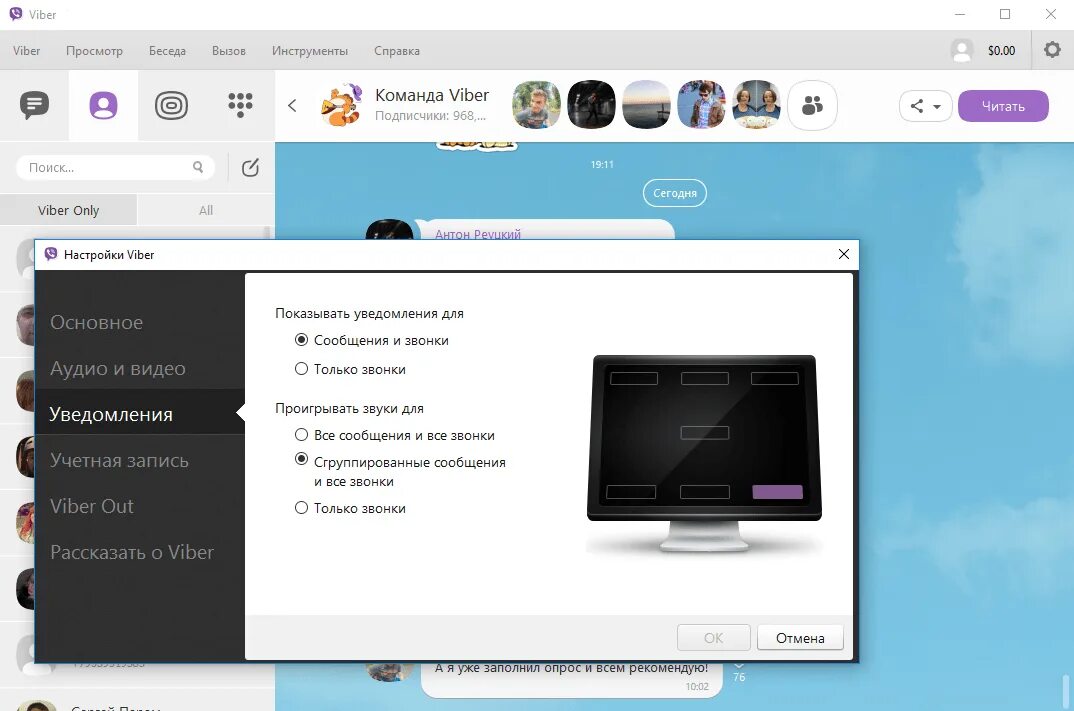Click the second dark participant thumbnail
This screenshot has width=1074, height=711.
click(x=591, y=105)
